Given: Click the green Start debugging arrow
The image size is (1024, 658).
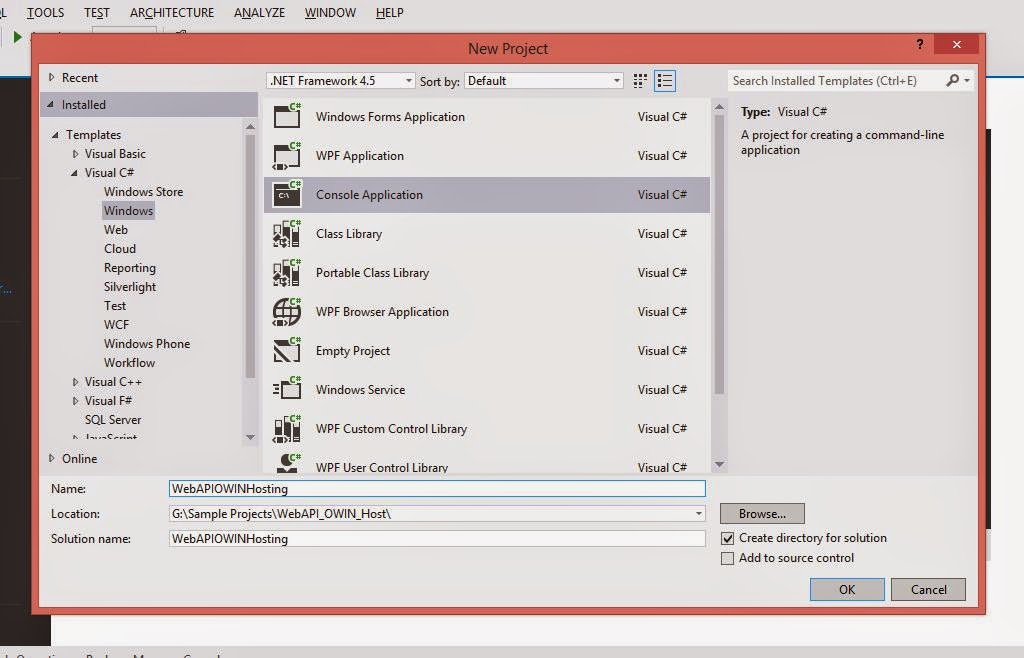Looking at the screenshot, I should click(18, 37).
